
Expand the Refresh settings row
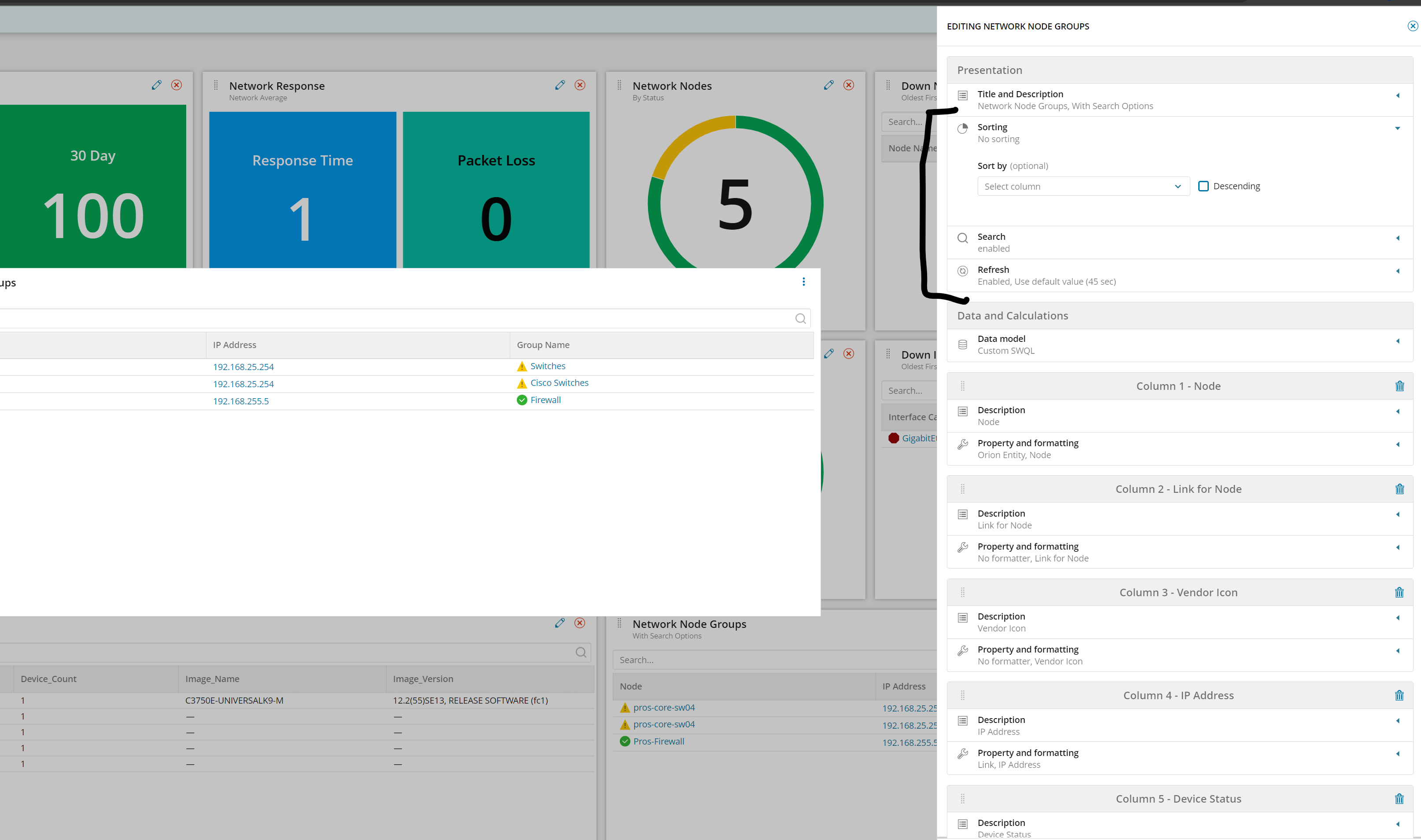pos(1397,271)
